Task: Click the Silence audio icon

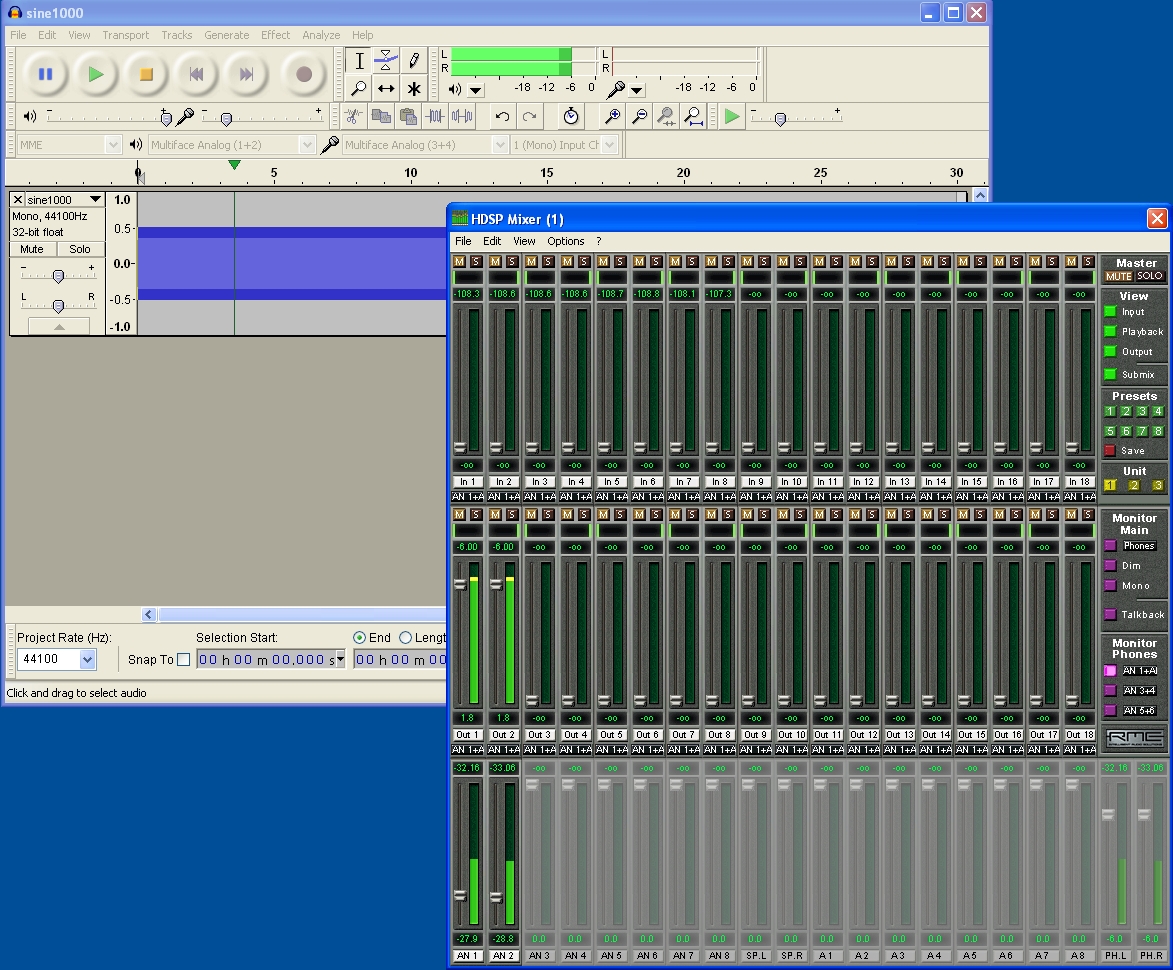Action: 462,116
